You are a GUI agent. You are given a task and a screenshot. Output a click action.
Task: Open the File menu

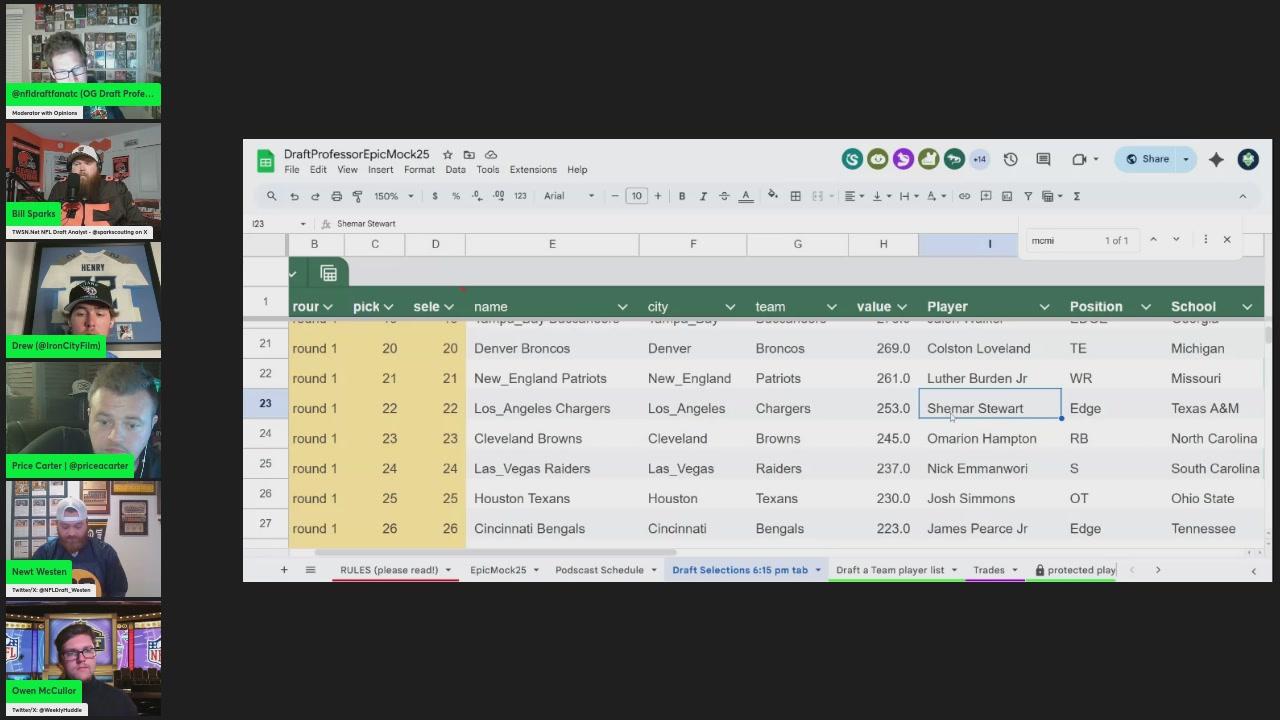(x=292, y=170)
